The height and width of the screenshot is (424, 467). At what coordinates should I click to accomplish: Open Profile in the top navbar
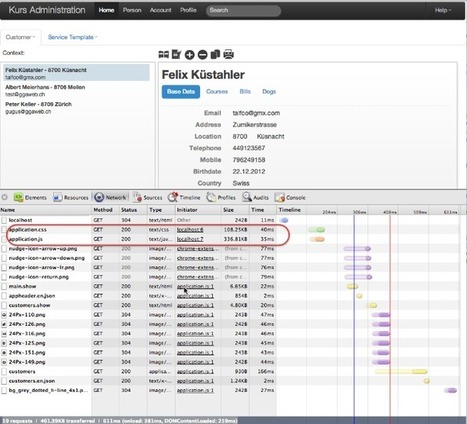[x=188, y=10]
